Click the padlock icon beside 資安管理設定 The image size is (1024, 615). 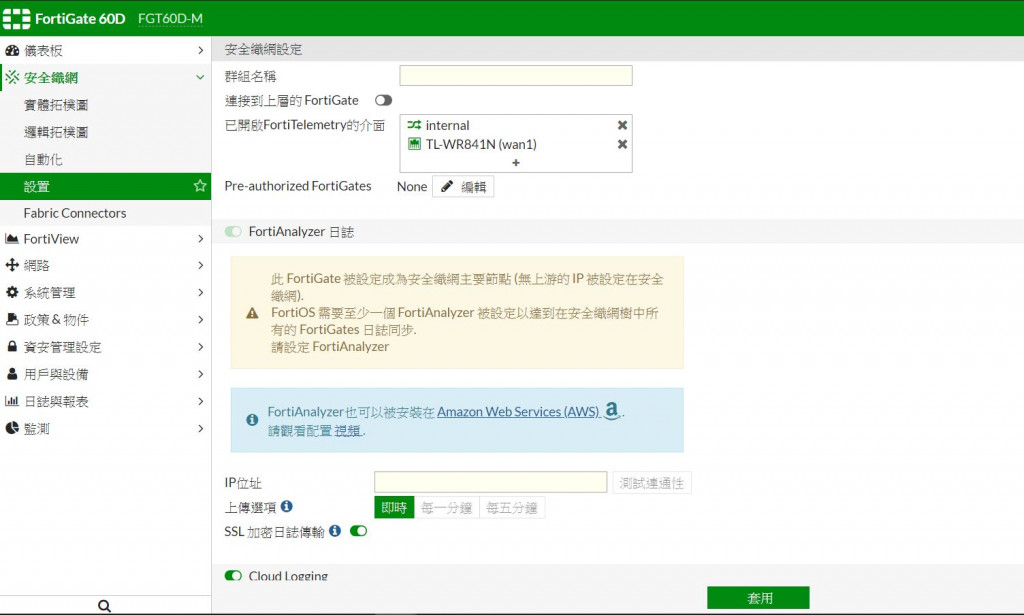(12, 347)
